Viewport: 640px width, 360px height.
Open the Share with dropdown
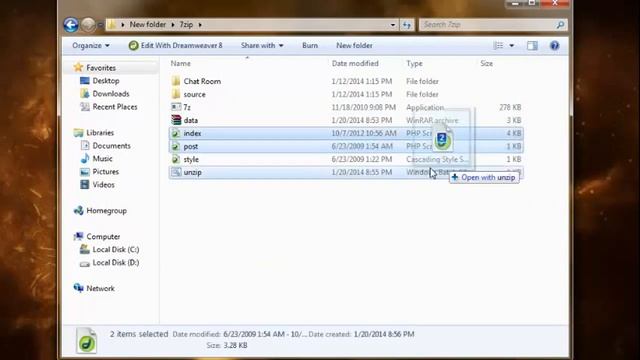(x=262, y=45)
